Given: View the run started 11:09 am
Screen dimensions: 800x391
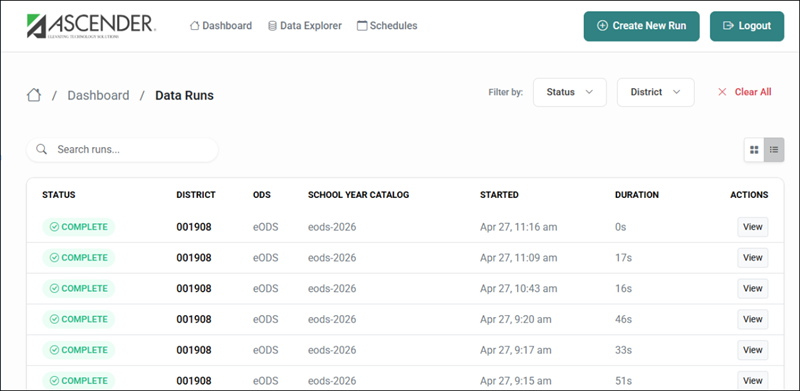Looking at the screenshot, I should pos(753,258).
